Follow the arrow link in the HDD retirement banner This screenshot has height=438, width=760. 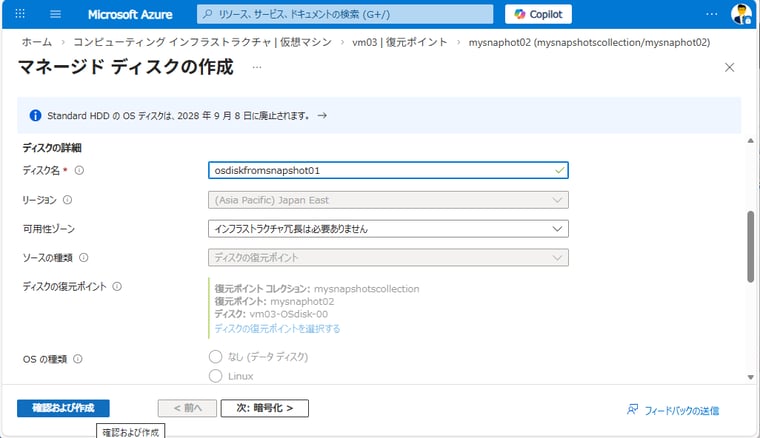point(322,115)
